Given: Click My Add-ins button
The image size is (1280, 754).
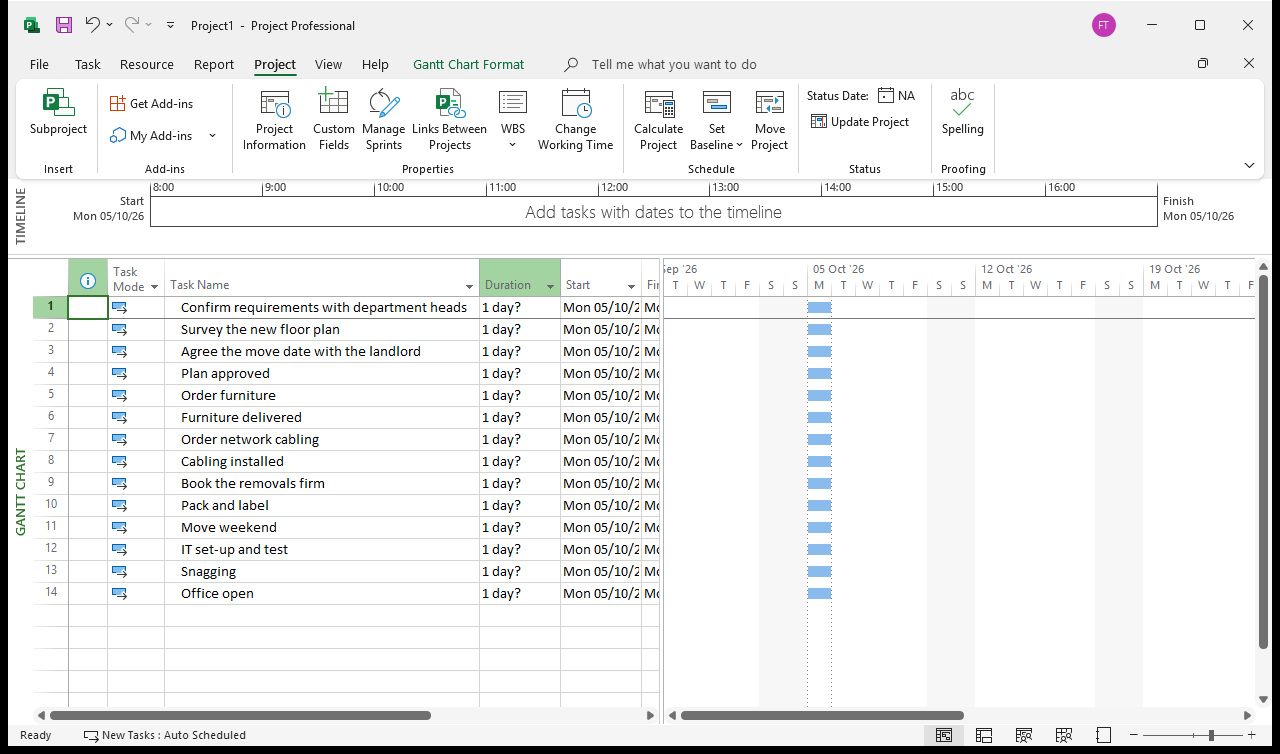Looking at the screenshot, I should click(x=152, y=136).
